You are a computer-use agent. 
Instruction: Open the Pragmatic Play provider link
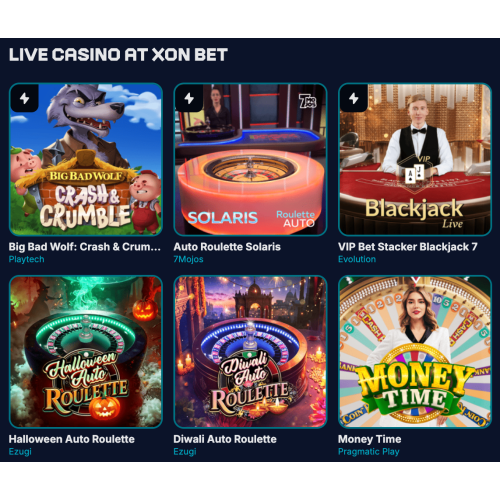tap(369, 452)
